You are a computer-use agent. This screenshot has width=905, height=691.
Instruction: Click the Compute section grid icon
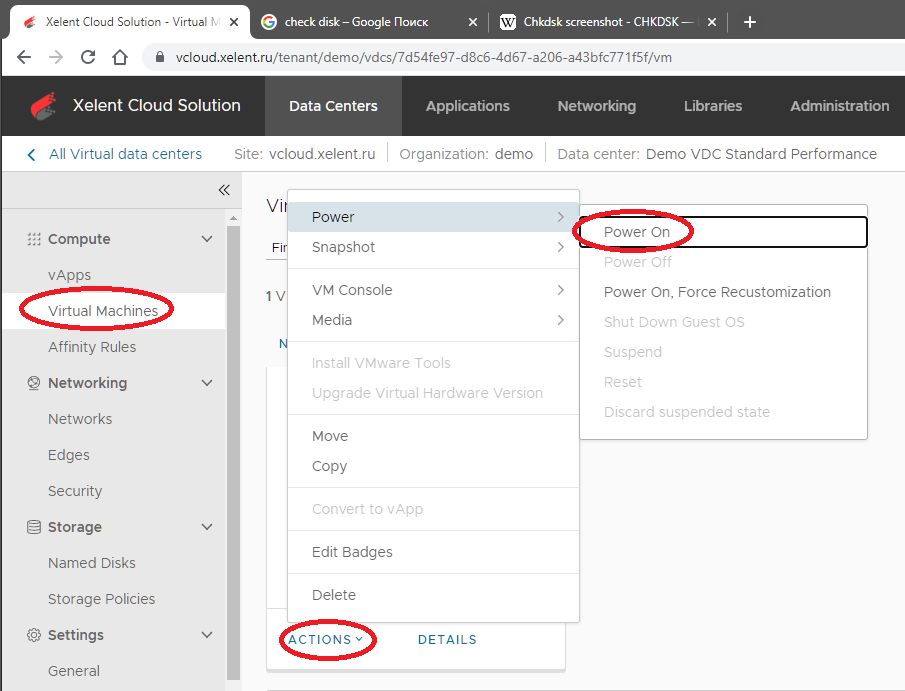coord(34,239)
